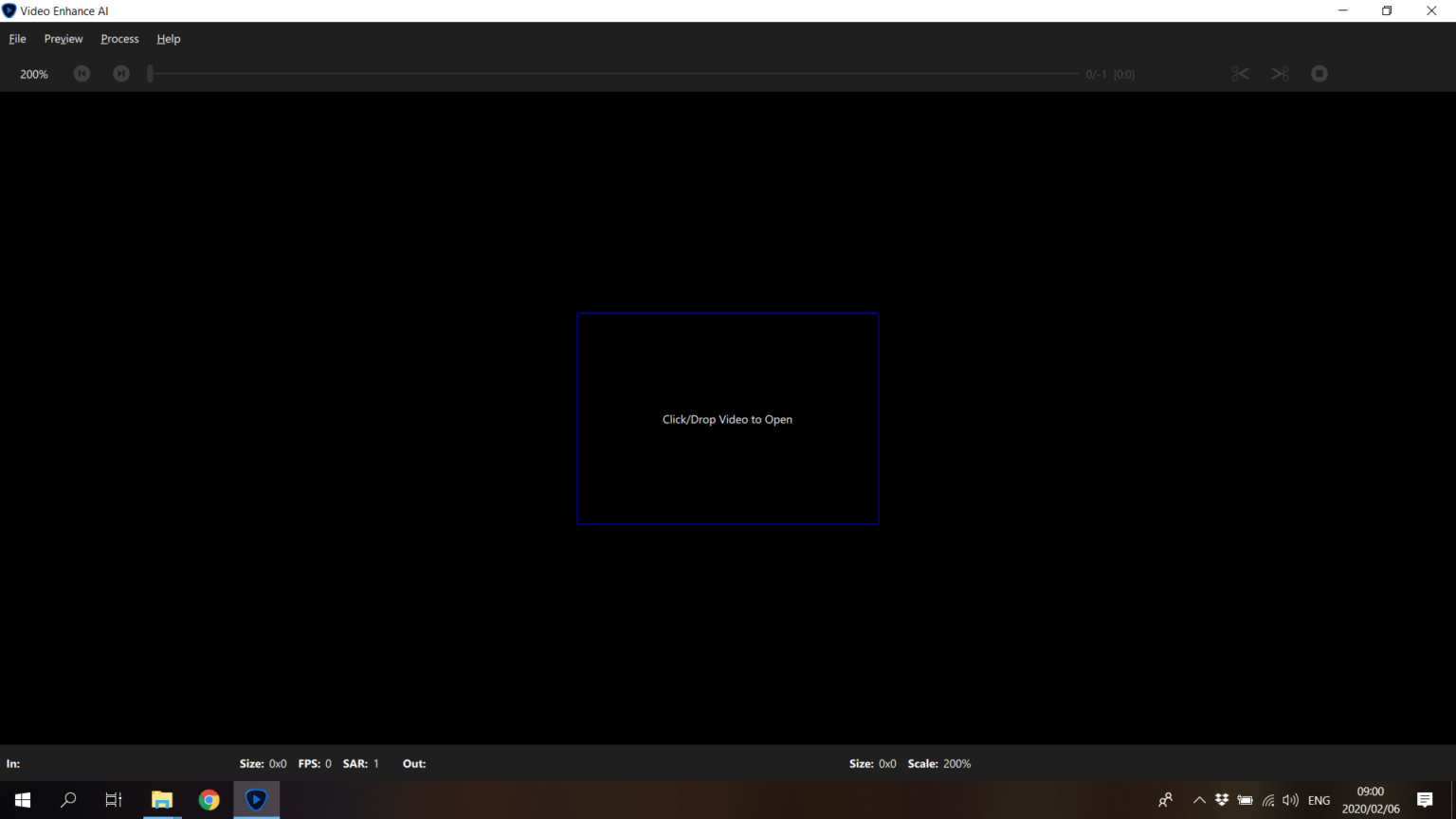The width and height of the screenshot is (1456, 819).
Task: Click Video Enhance AI taskbar icon
Action: coord(256,800)
